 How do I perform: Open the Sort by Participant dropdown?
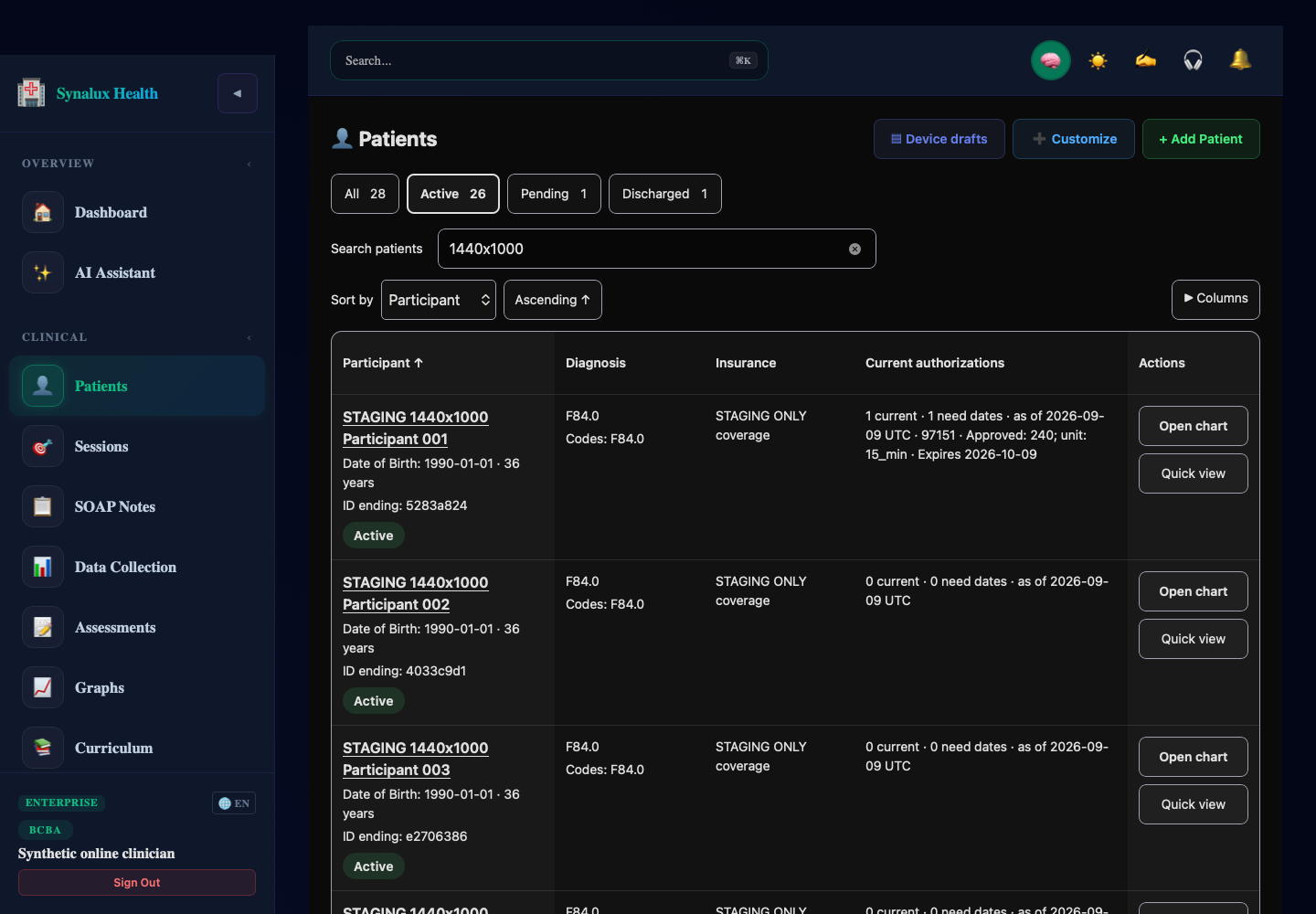tap(439, 300)
